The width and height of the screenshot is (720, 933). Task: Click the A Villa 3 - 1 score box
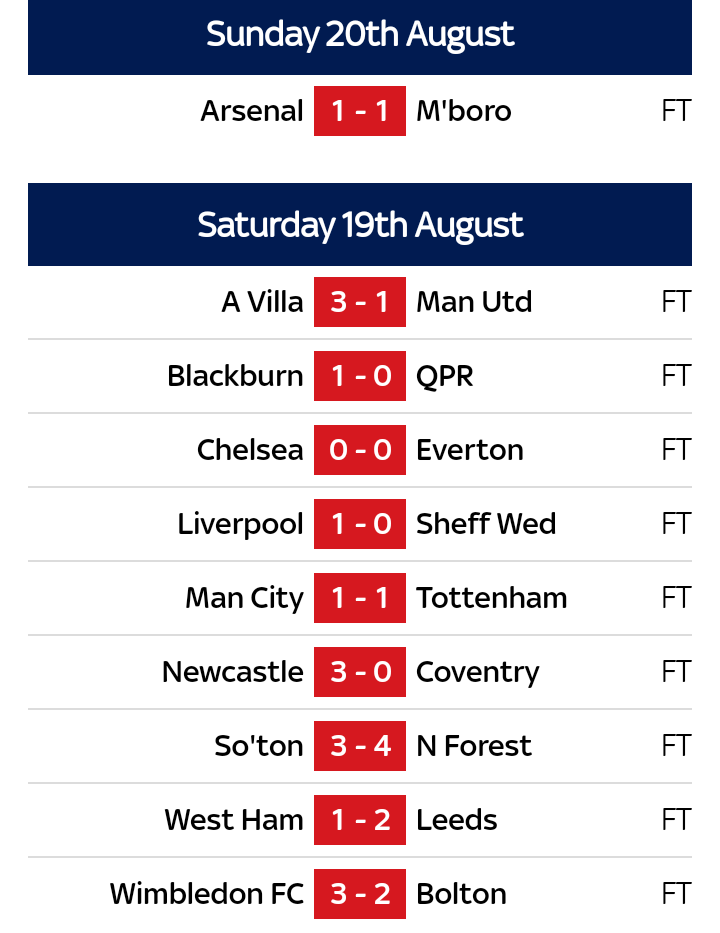pos(360,302)
